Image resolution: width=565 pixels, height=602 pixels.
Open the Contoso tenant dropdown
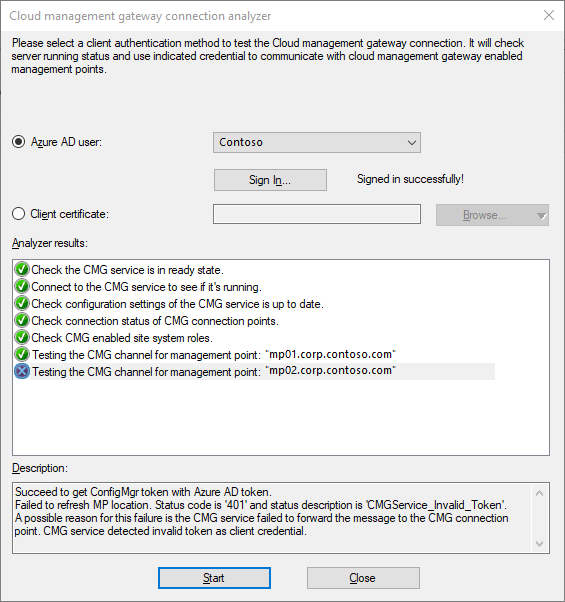tap(317, 142)
